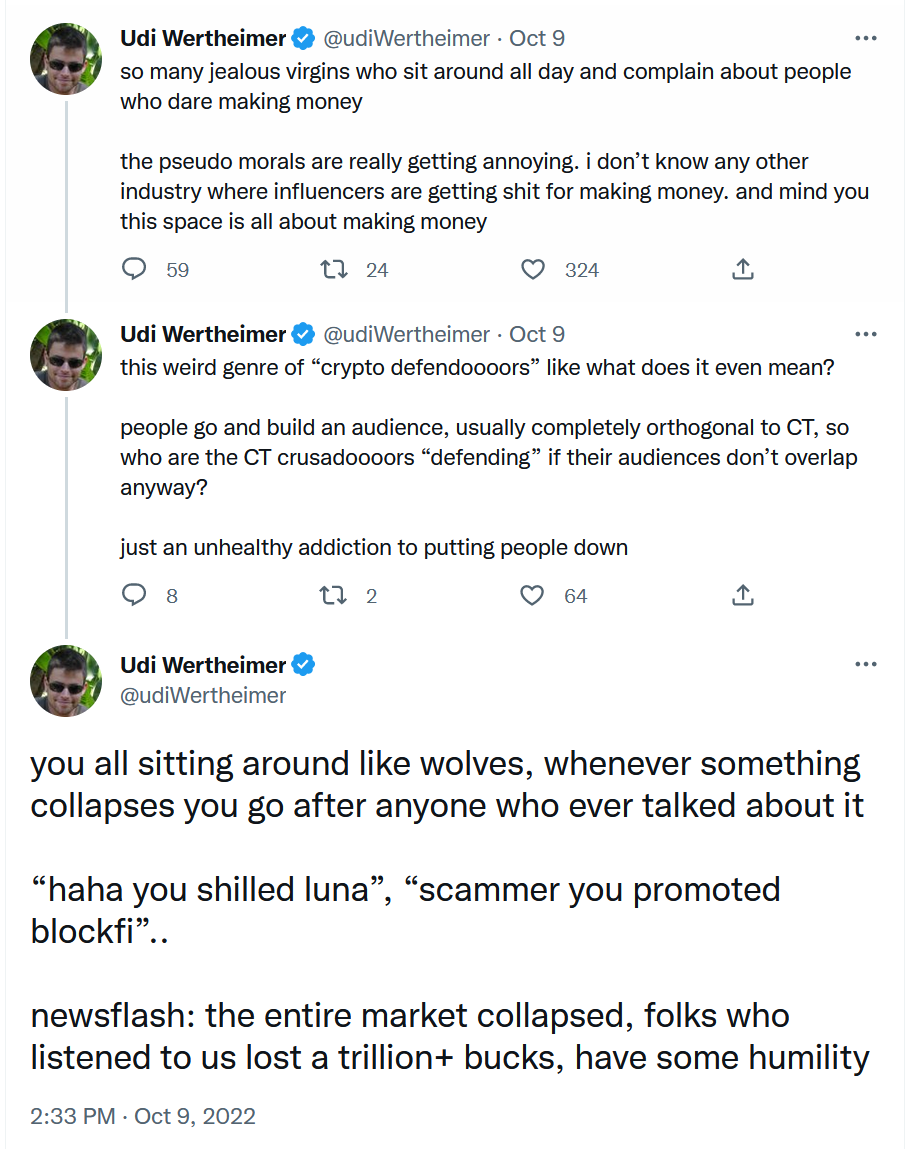The width and height of the screenshot is (922, 1149).
Task: Open the Oct 9 date on second tweet
Action: click(537, 334)
